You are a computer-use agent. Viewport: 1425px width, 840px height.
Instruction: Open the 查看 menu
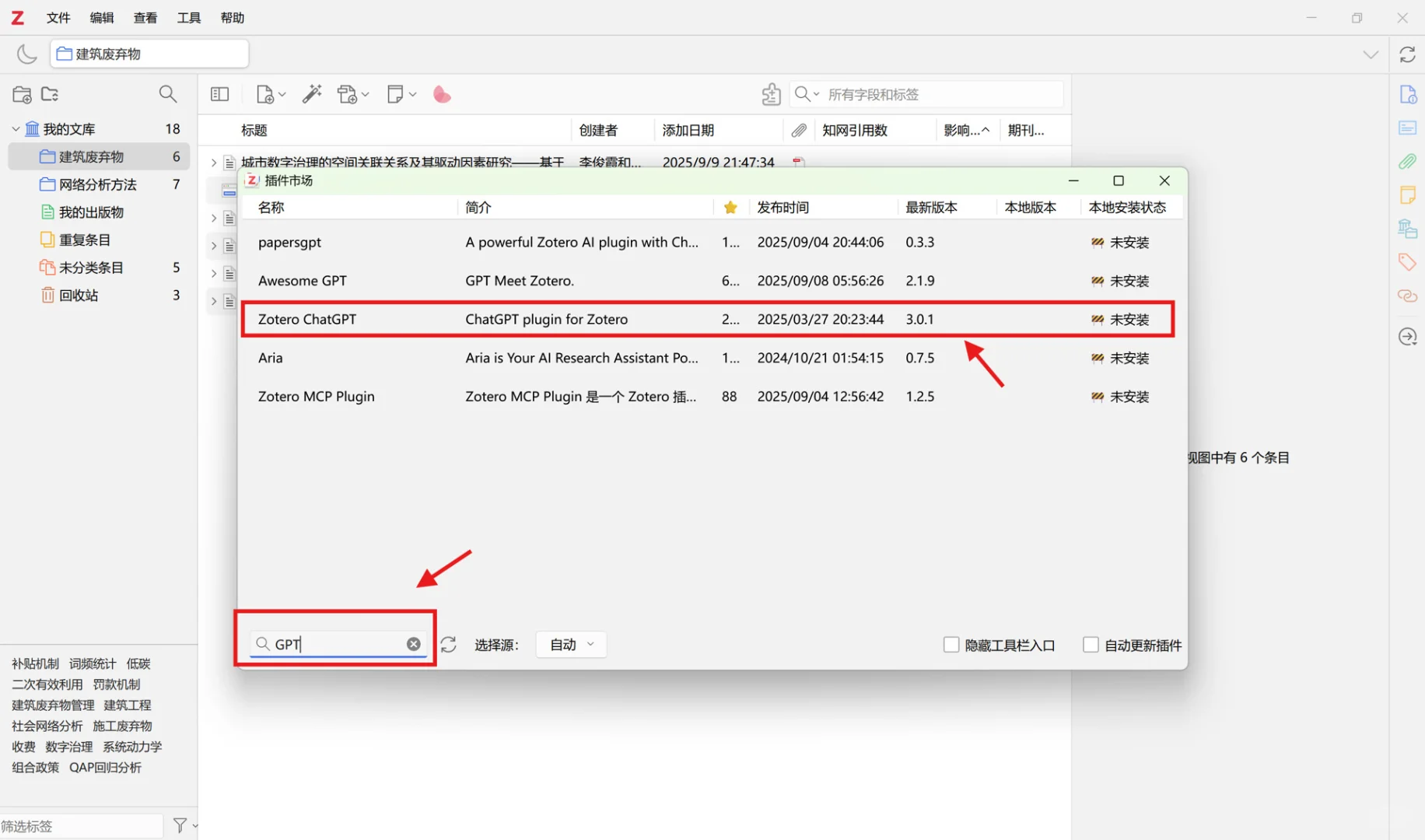(x=145, y=17)
